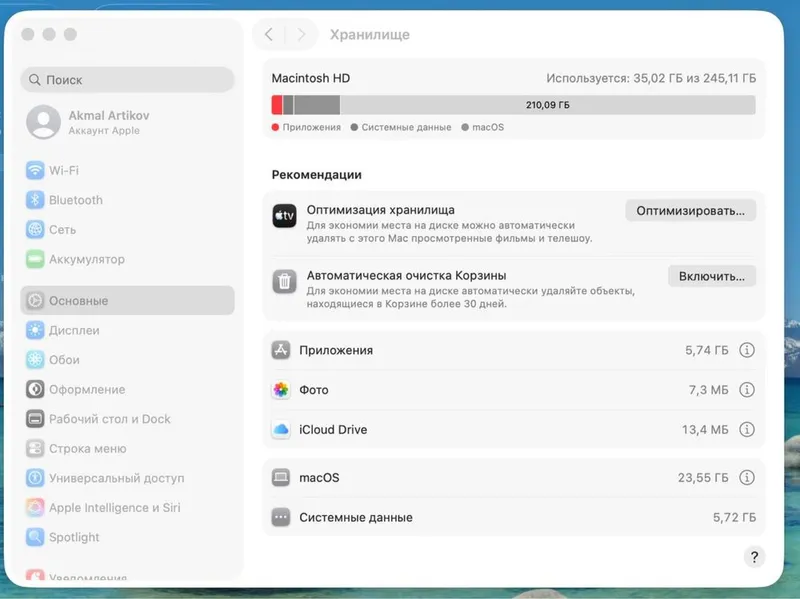The image size is (800, 599).
Task: Open Wi-Fi settings in sidebar
Action: pyautogui.click(x=128, y=170)
